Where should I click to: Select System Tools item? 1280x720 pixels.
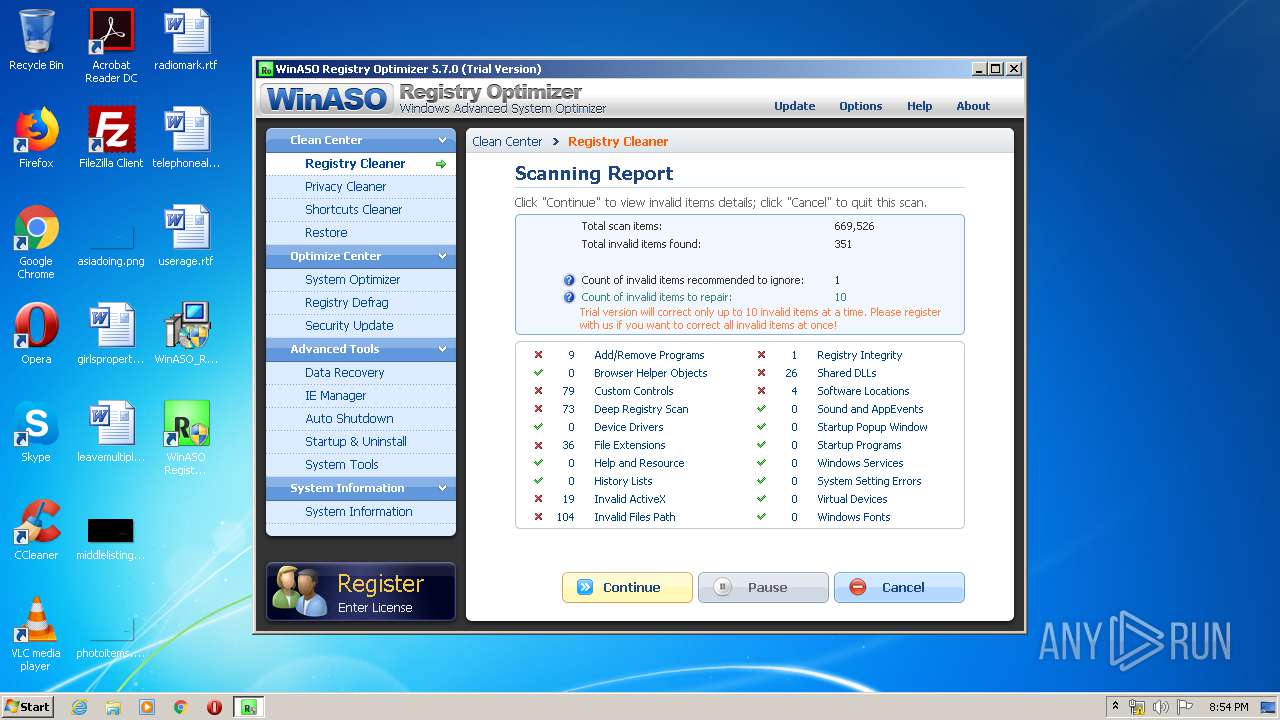point(361,464)
